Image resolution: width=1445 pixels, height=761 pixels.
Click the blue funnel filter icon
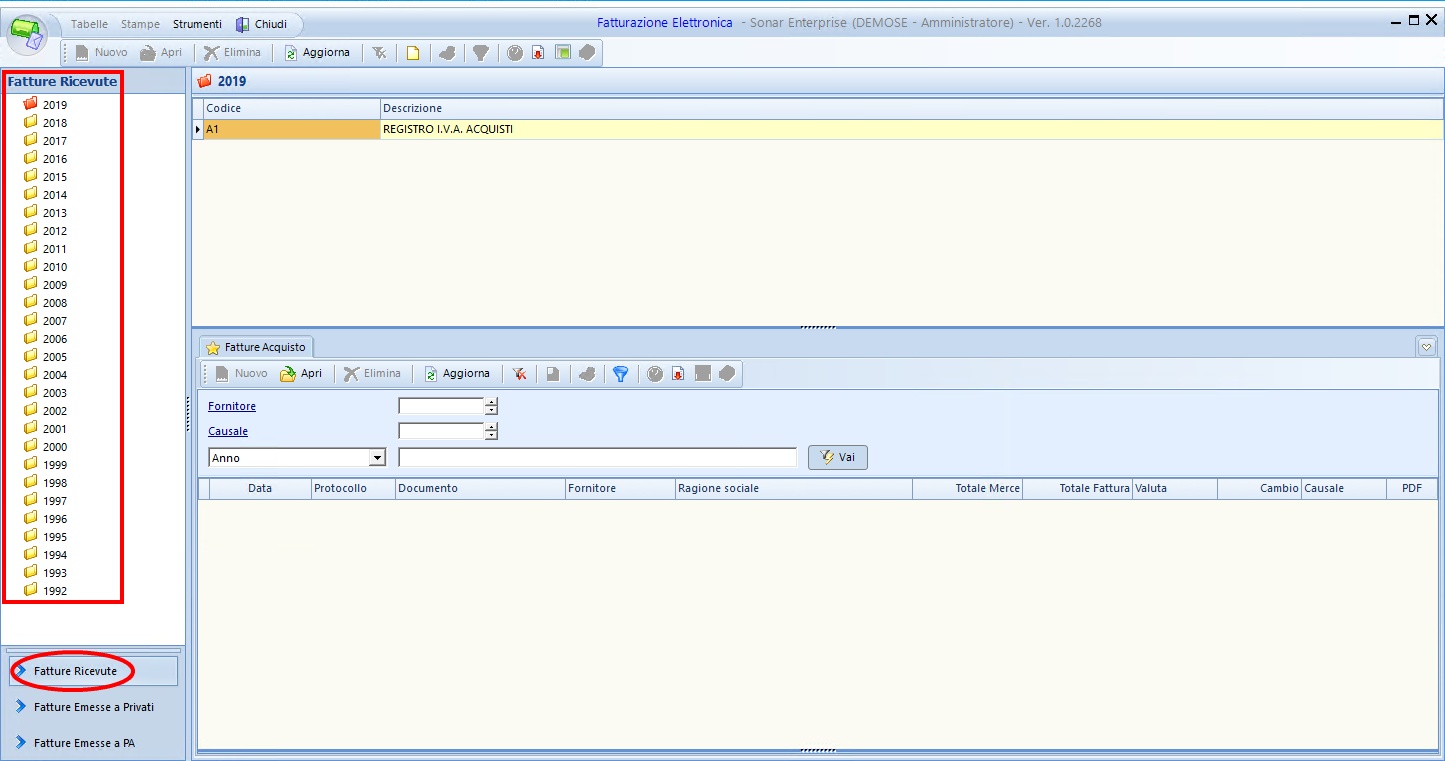tap(620, 374)
